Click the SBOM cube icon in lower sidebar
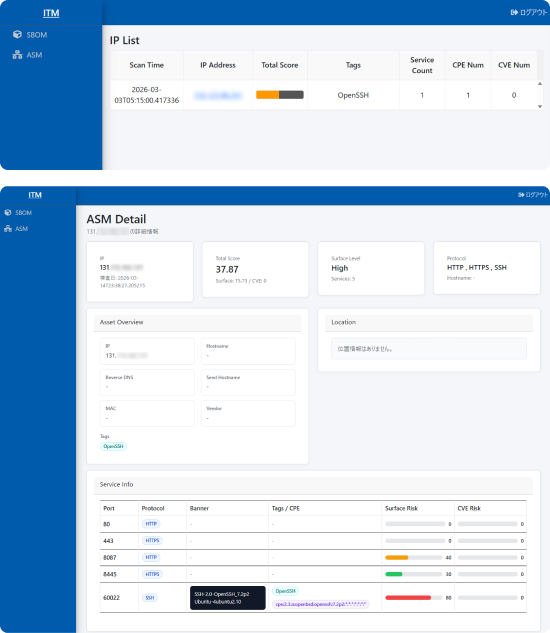 (x=8, y=212)
